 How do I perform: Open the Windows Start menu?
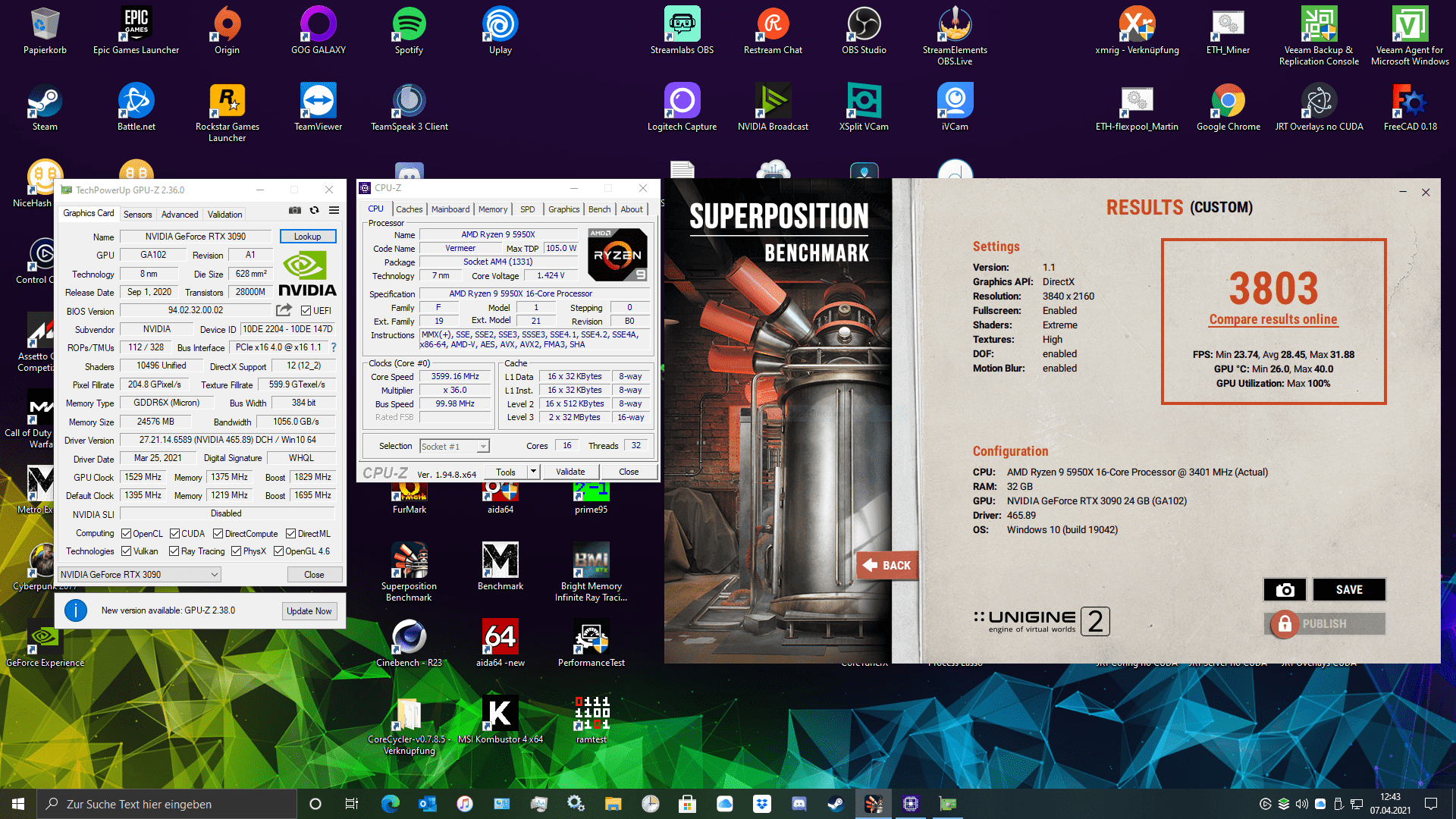tap(18, 804)
